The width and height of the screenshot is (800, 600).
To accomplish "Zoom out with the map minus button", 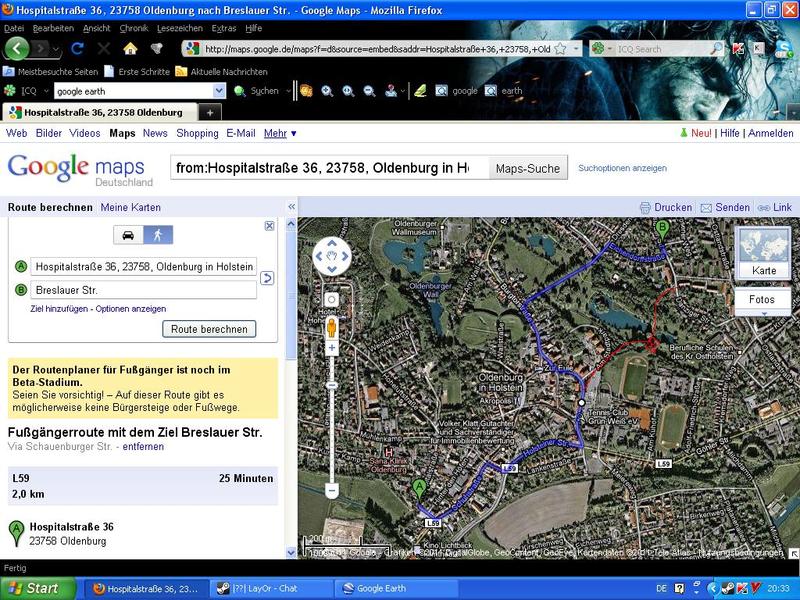I will [332, 491].
